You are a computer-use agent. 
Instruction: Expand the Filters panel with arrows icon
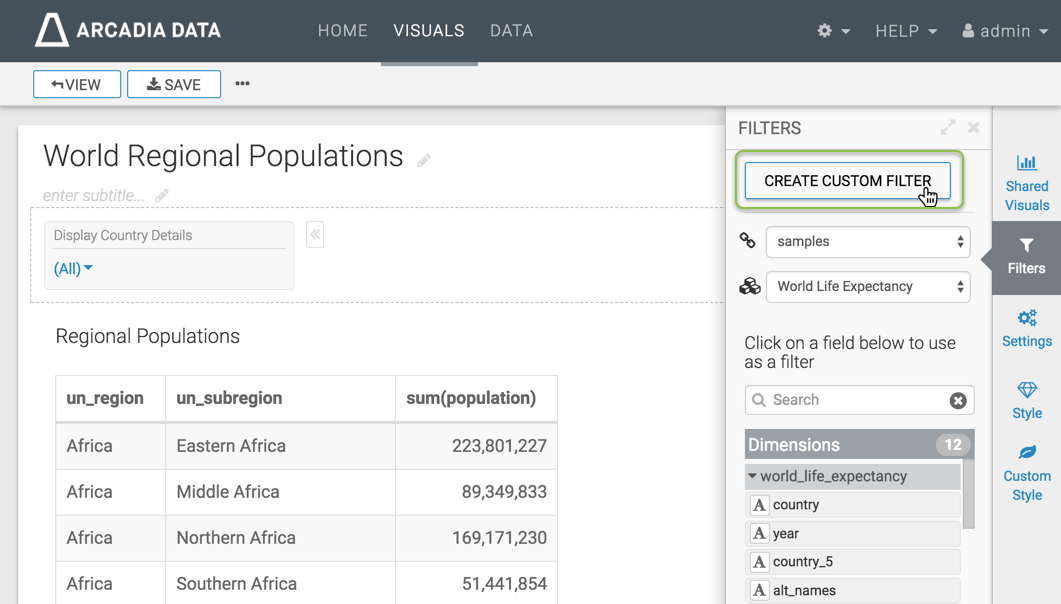click(x=947, y=127)
